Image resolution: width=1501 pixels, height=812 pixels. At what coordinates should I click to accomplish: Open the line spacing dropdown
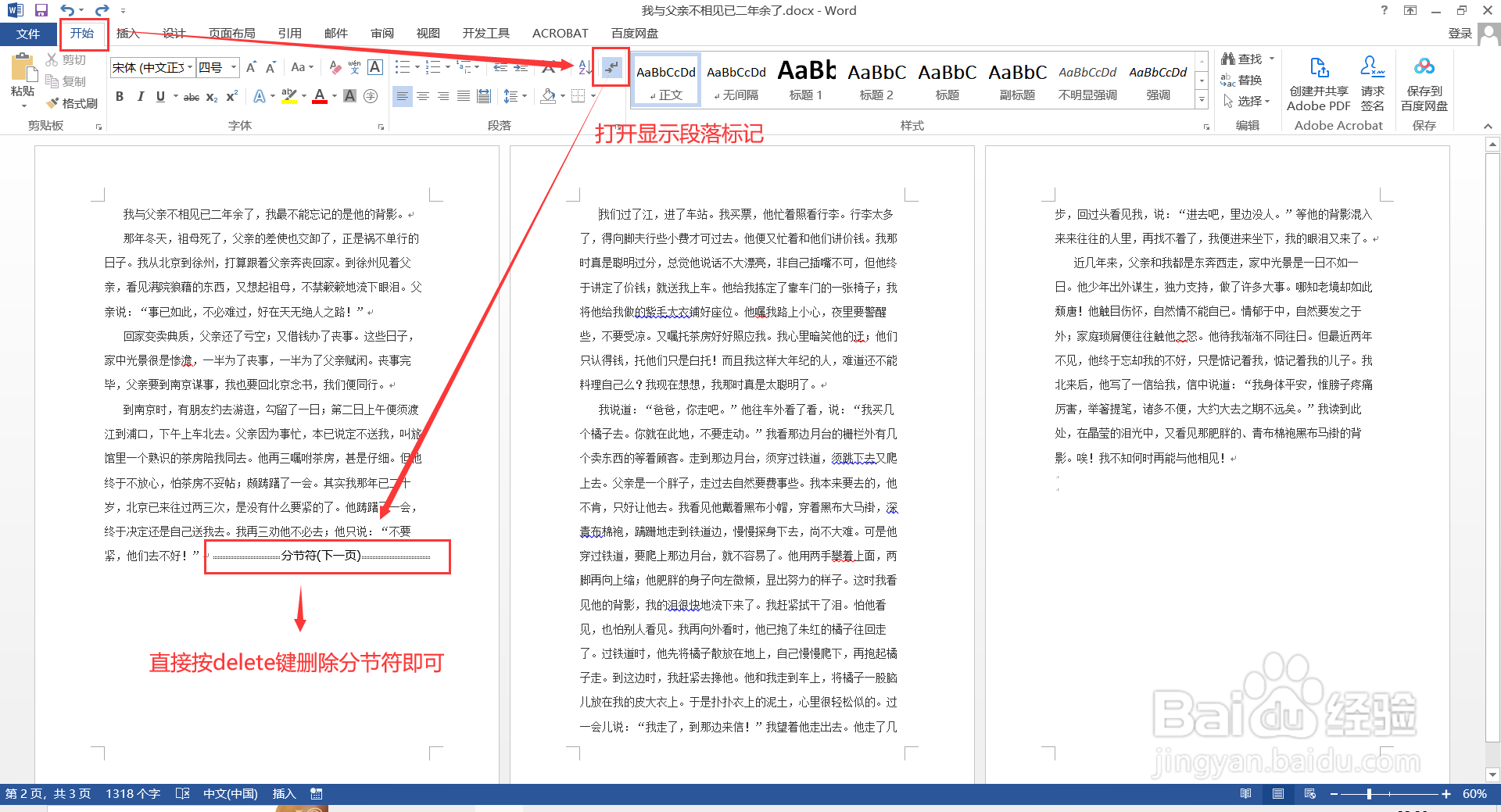(515, 96)
